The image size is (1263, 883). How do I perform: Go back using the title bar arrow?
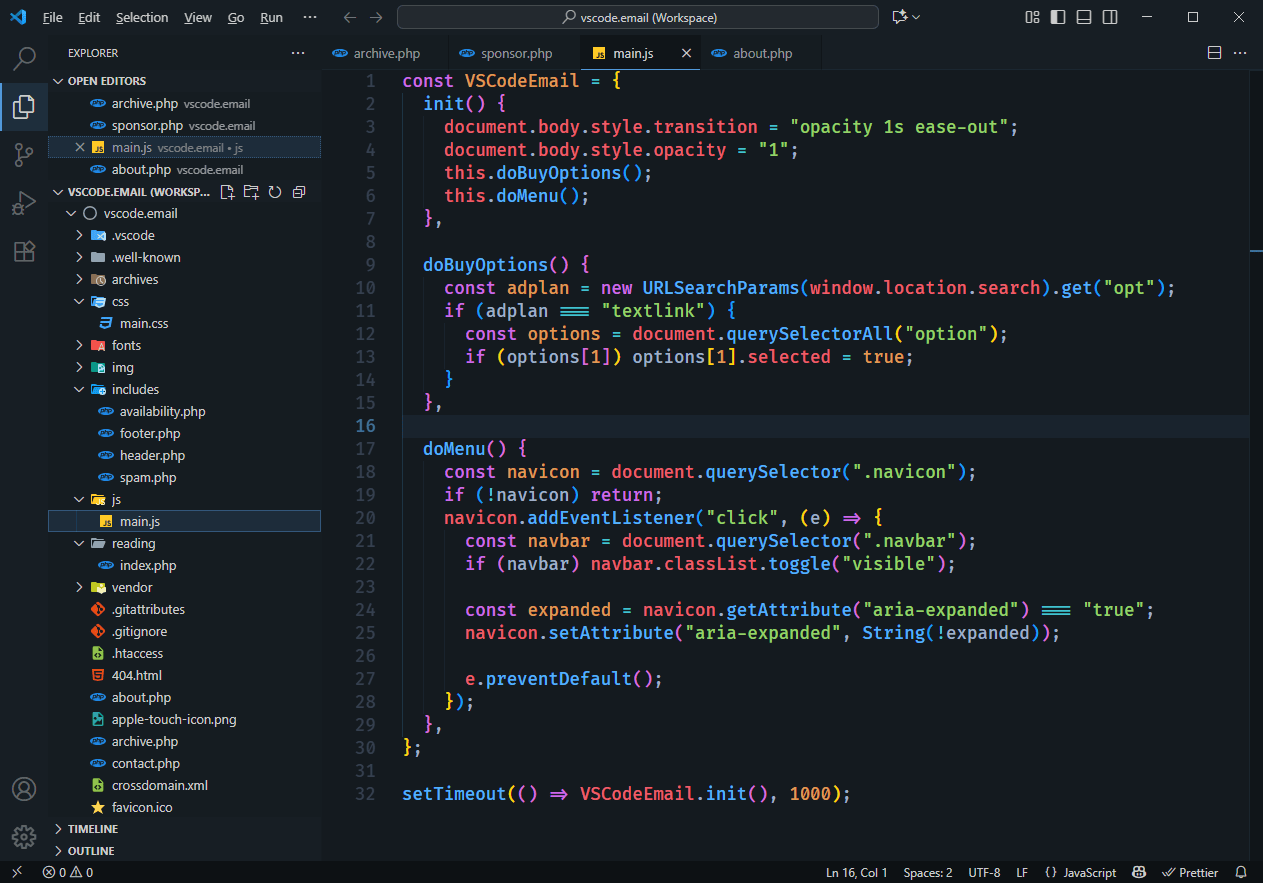(x=349, y=17)
